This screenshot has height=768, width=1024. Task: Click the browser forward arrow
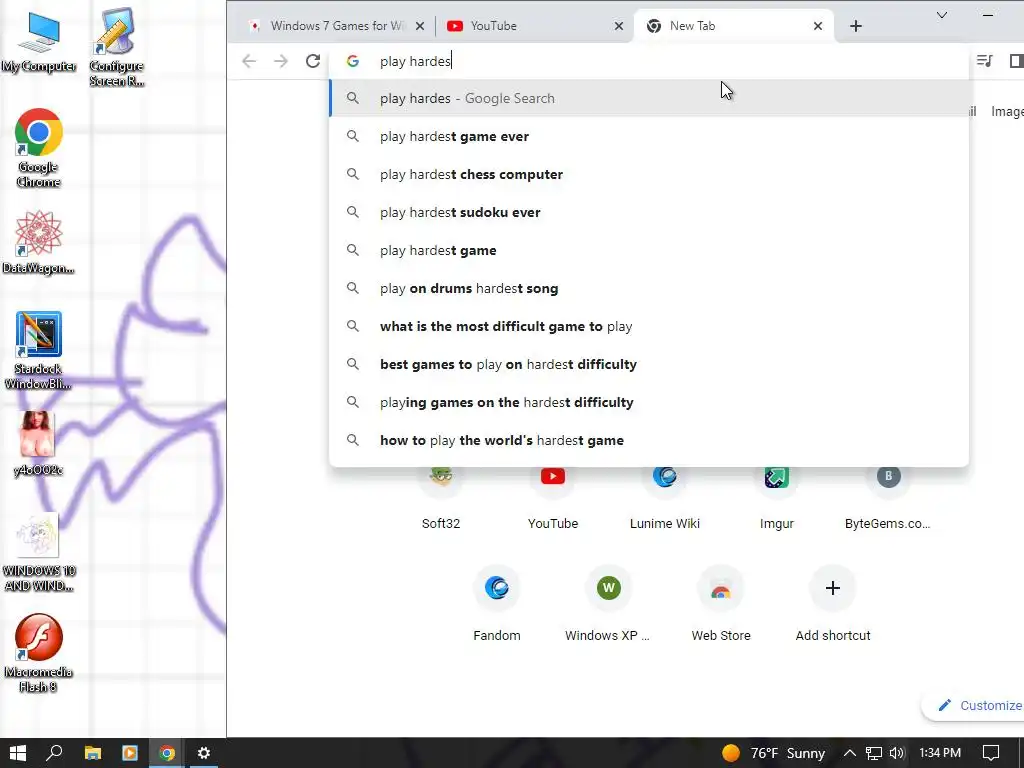pyautogui.click(x=281, y=61)
